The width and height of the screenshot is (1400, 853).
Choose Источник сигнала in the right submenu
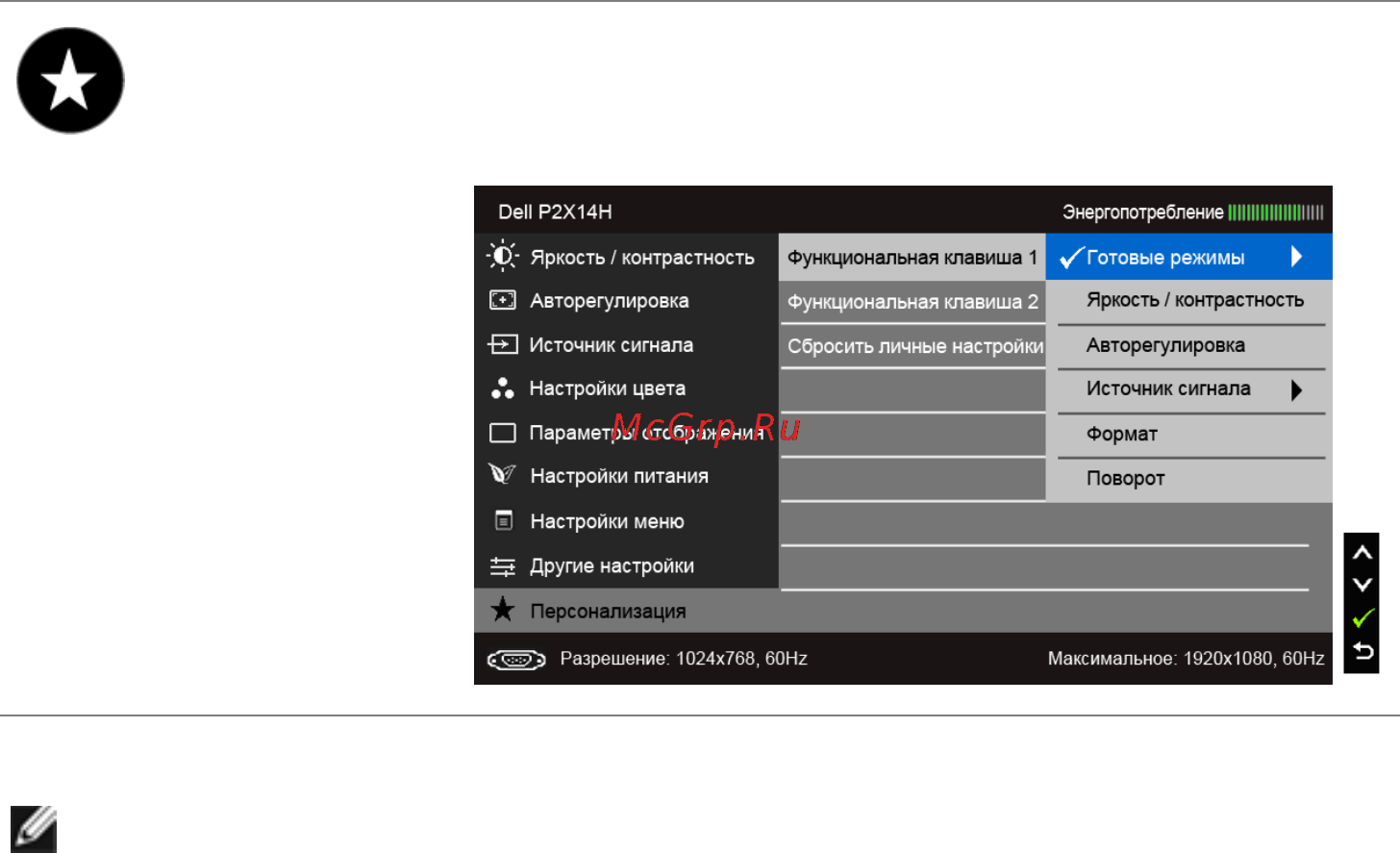(1191, 390)
